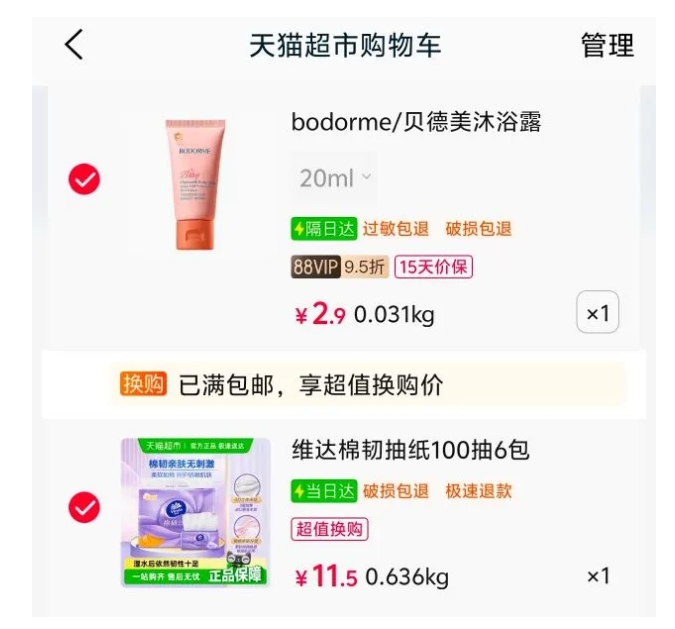Tap the green 隔日达 delivery badge
This screenshot has width=675, height=629.
(x=324, y=229)
